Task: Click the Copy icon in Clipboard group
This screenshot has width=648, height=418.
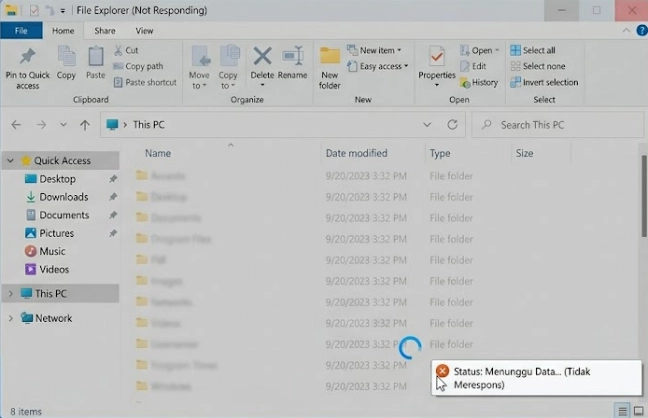Action: point(66,57)
